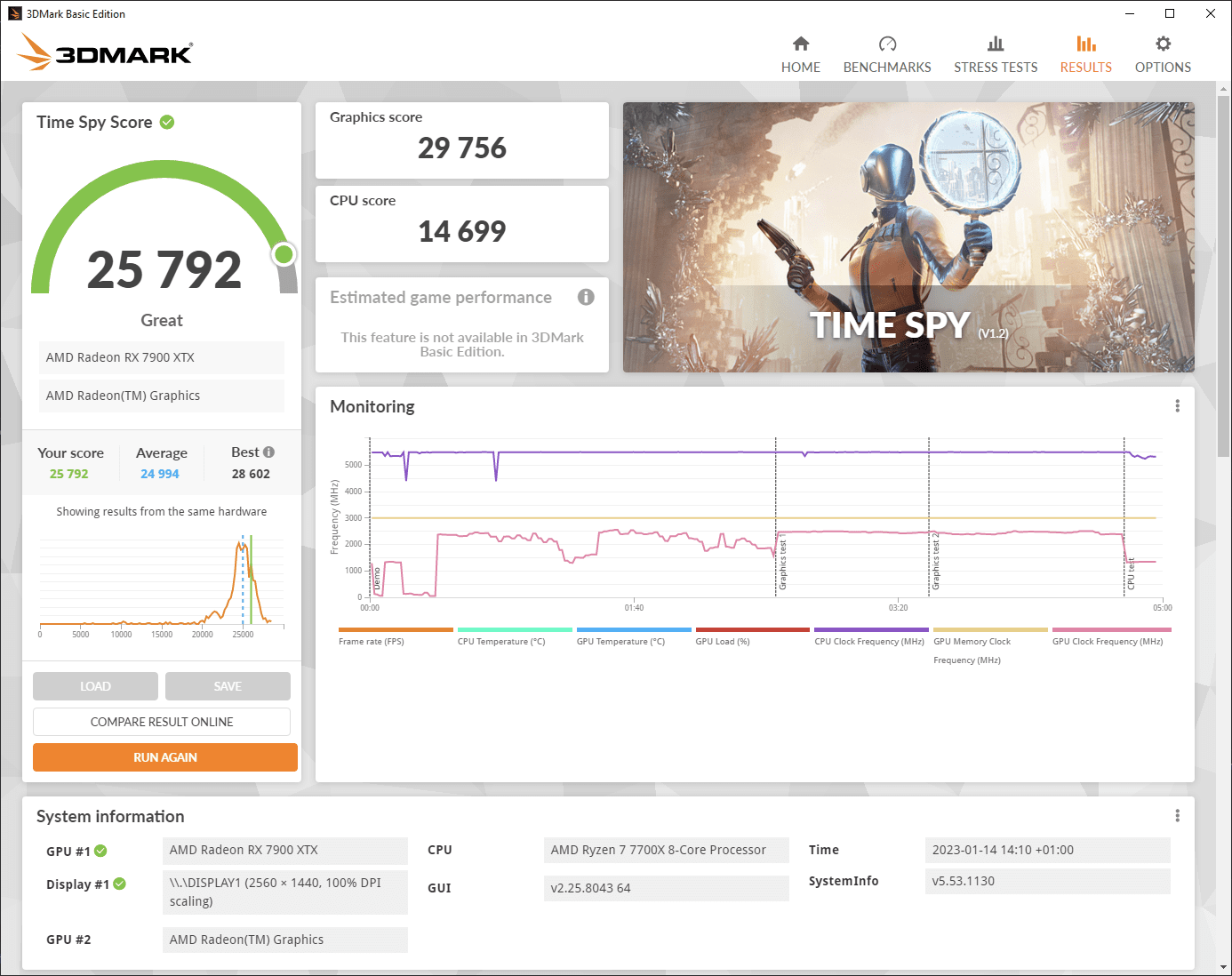Screen dimensions: 1232x976
Task: Click the GPU #2 AMD Radeon(TM) Graphics field
Action: click(285, 940)
